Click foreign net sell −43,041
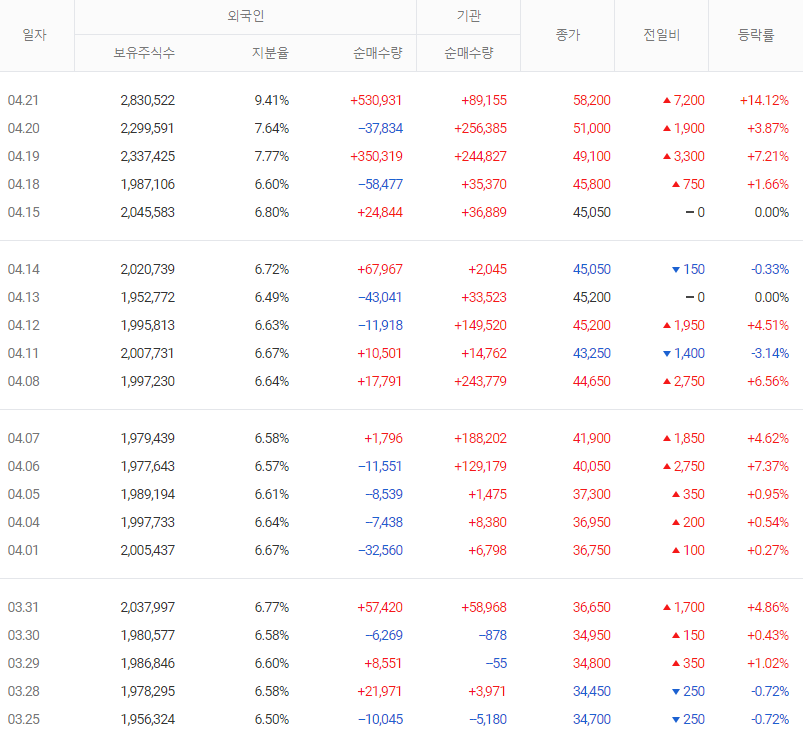The width and height of the screenshot is (805, 736). pyautogui.click(x=380, y=297)
